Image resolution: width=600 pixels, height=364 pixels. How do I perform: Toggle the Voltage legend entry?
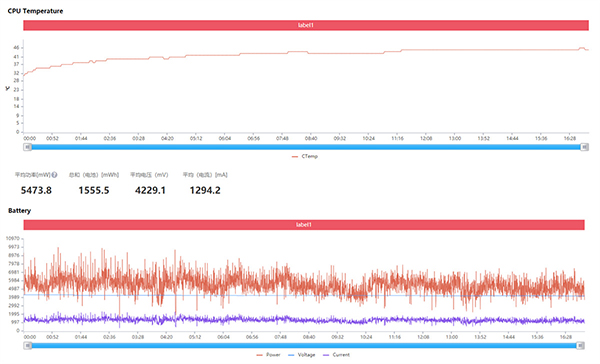[302, 355]
